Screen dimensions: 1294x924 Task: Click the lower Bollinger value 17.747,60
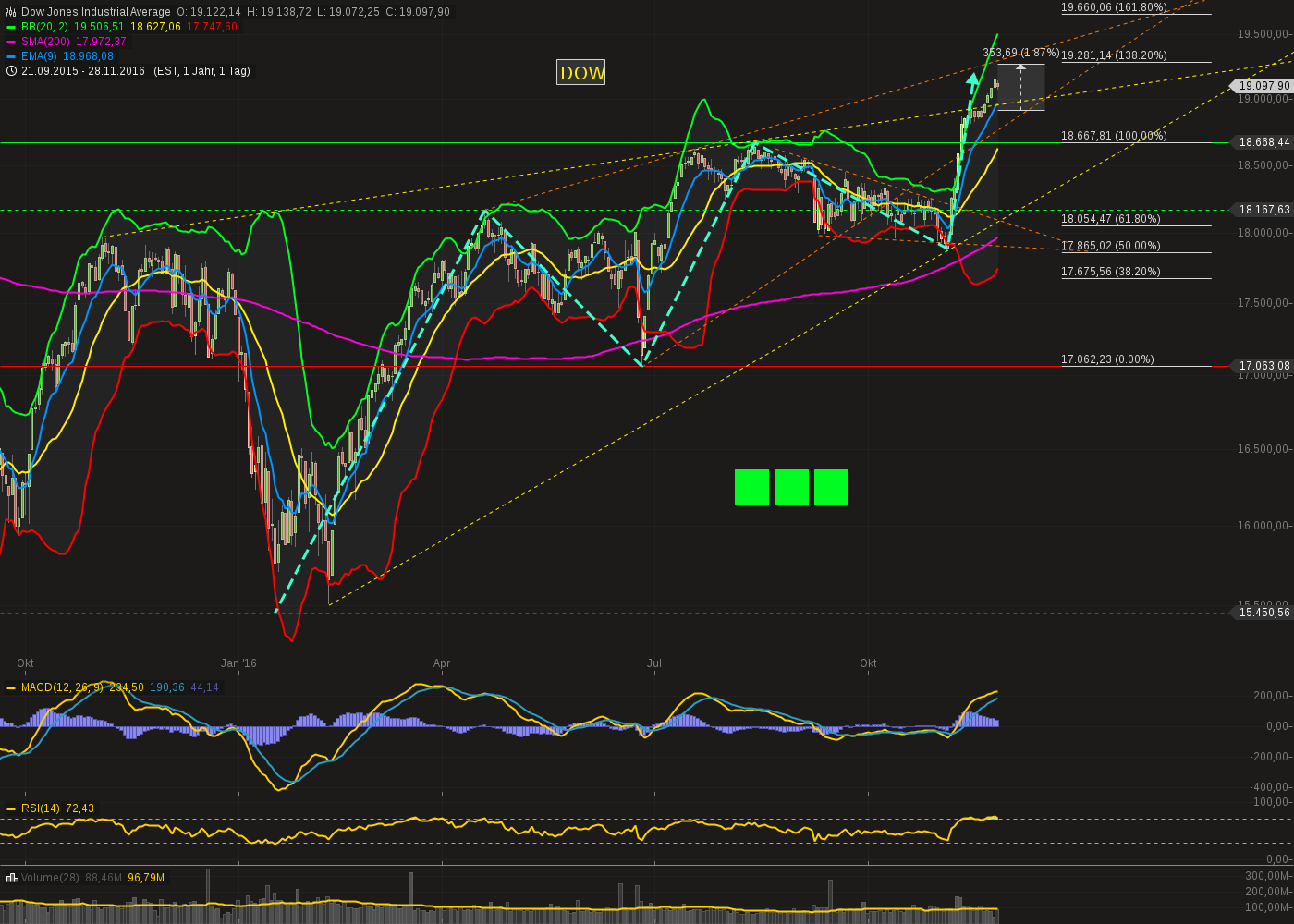212,27
